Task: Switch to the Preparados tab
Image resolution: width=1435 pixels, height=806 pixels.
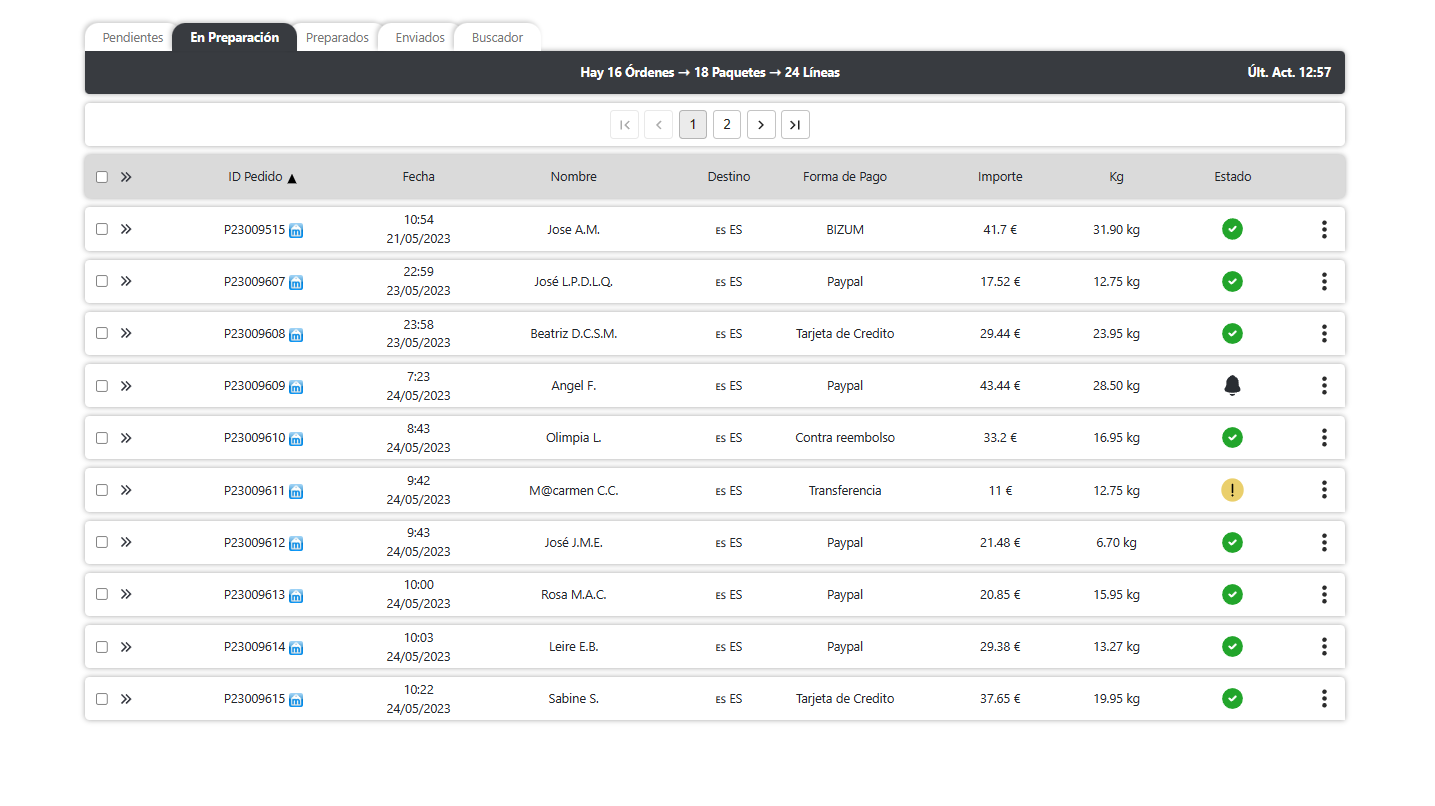Action: [x=337, y=38]
